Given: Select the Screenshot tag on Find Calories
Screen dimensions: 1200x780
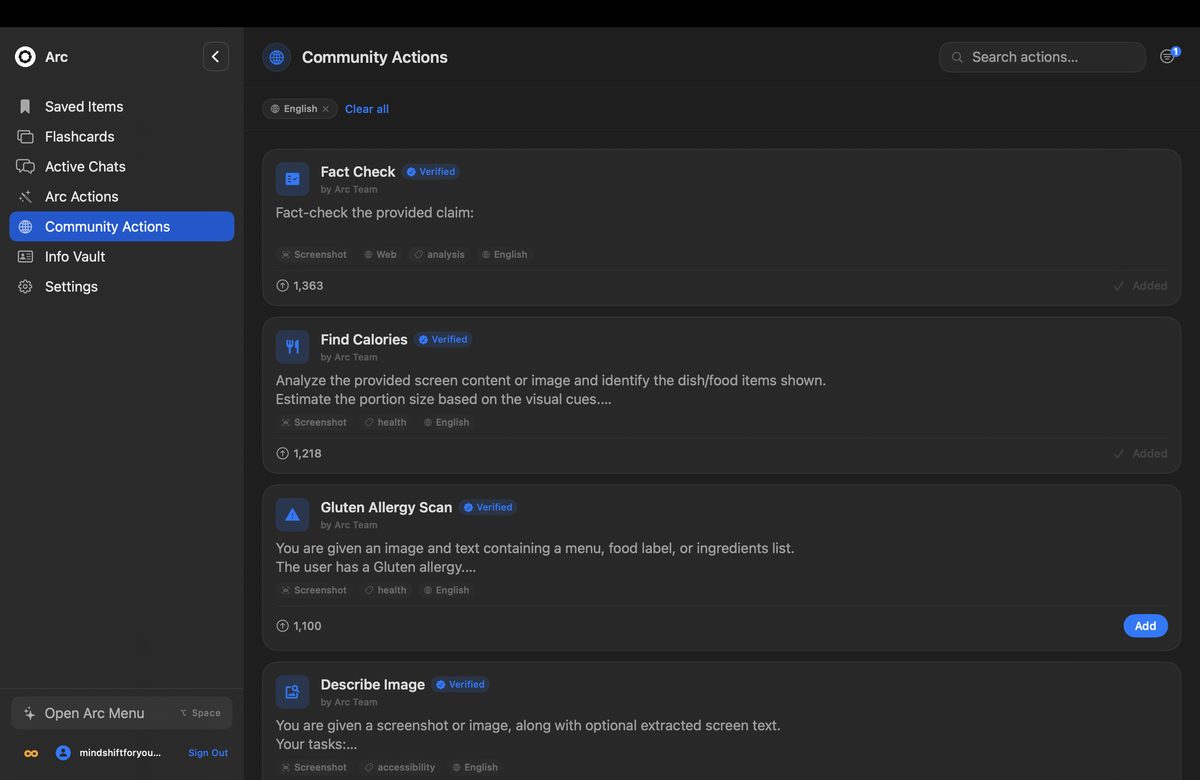Looking at the screenshot, I should [x=313, y=423].
